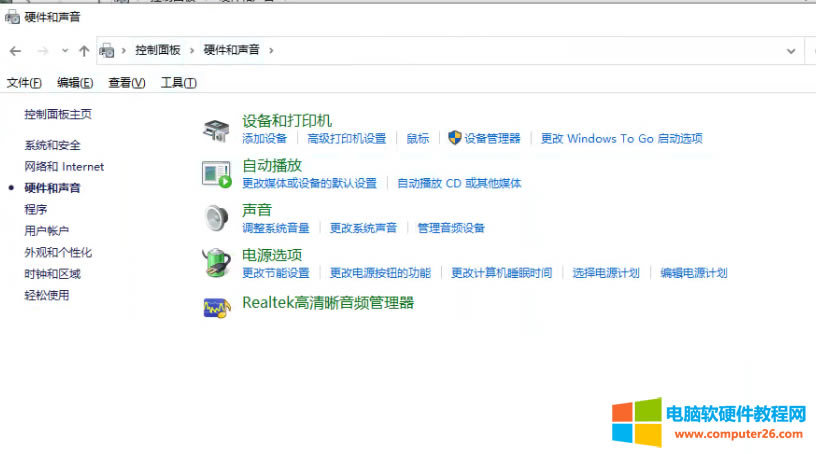
Task: Open recent locations dropdown arrow
Action: pos(65,51)
